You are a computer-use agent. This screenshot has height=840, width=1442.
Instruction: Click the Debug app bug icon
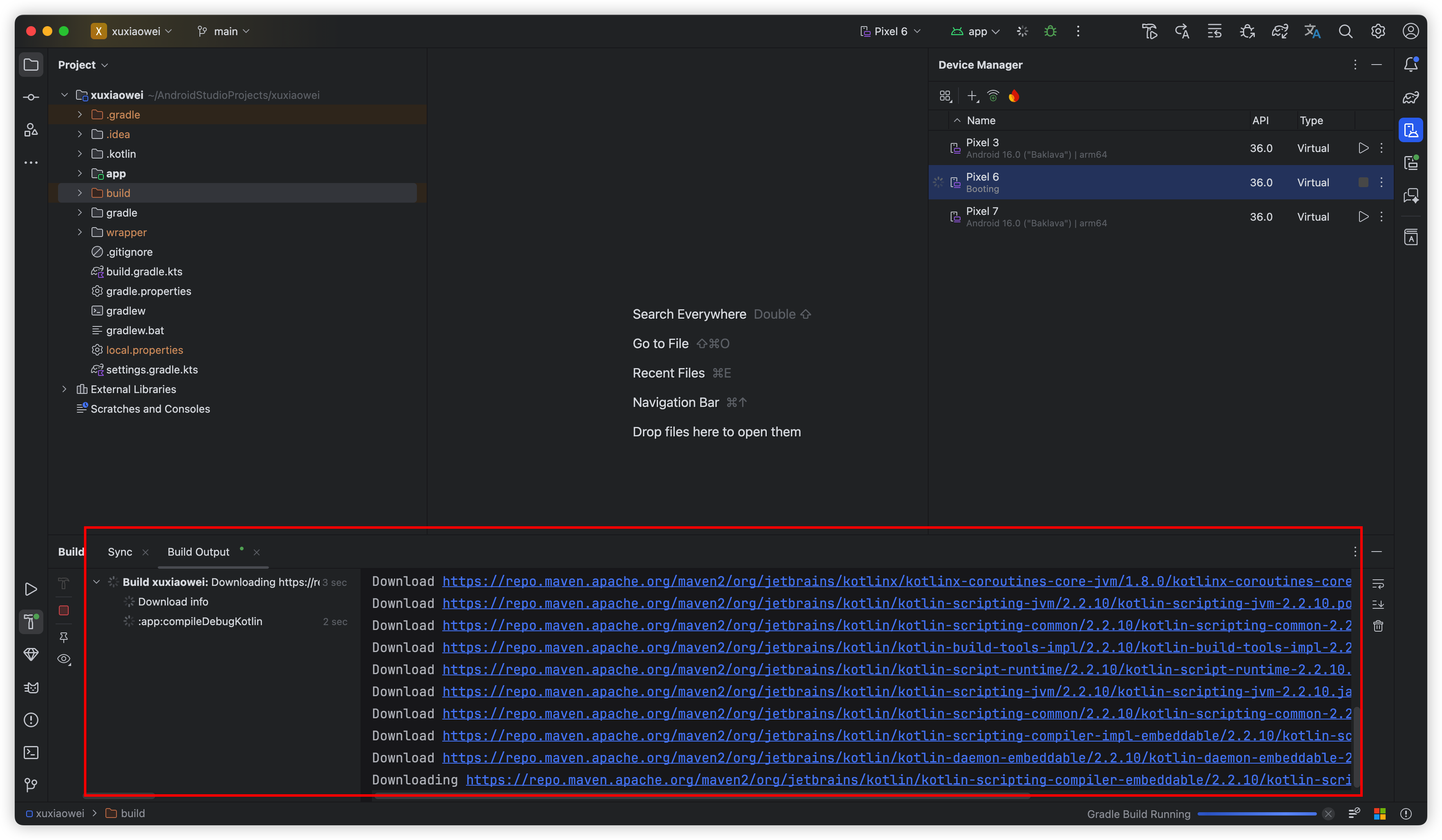point(1050,31)
